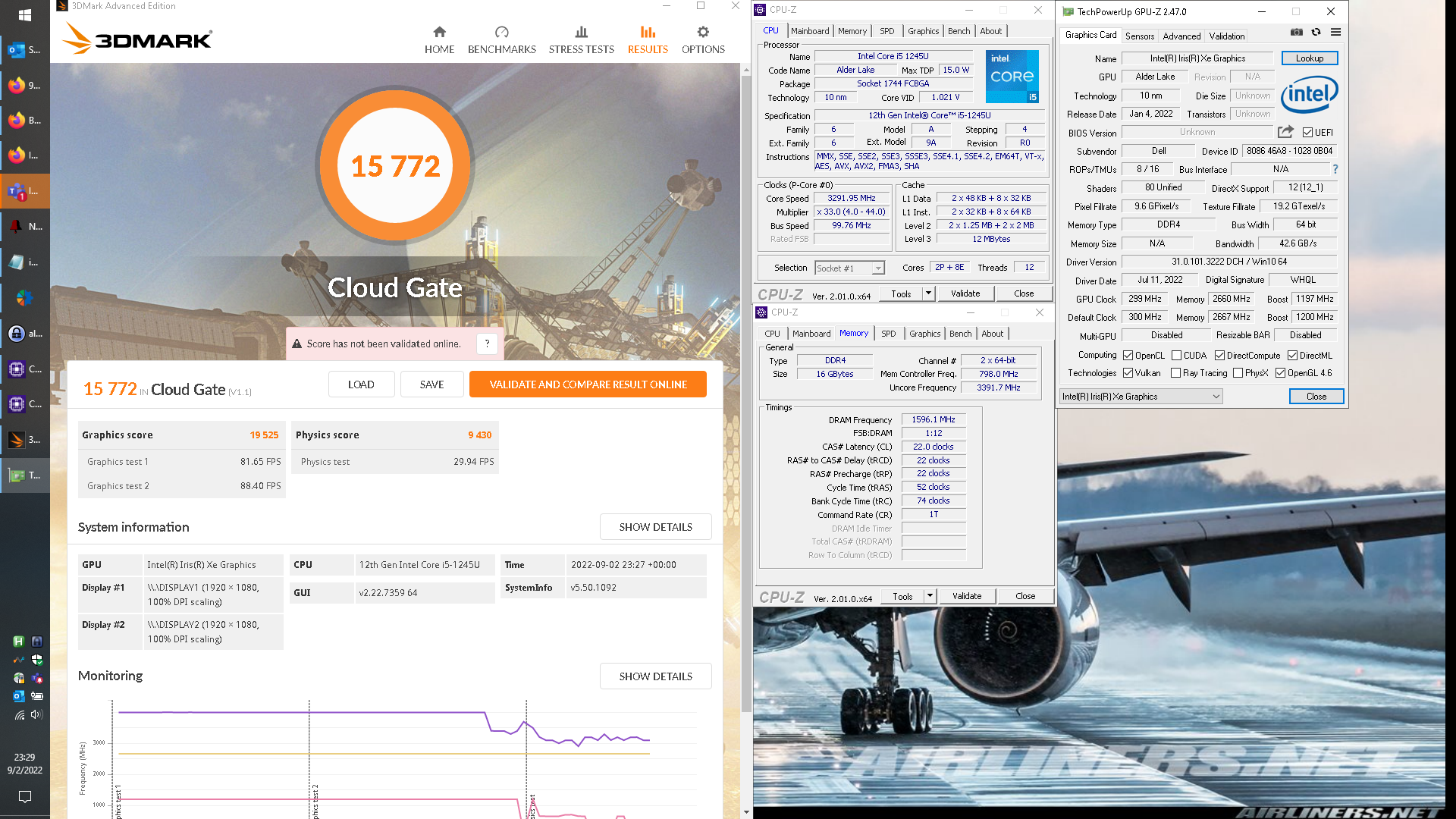Open the Action Center notification icon

[x=24, y=797]
